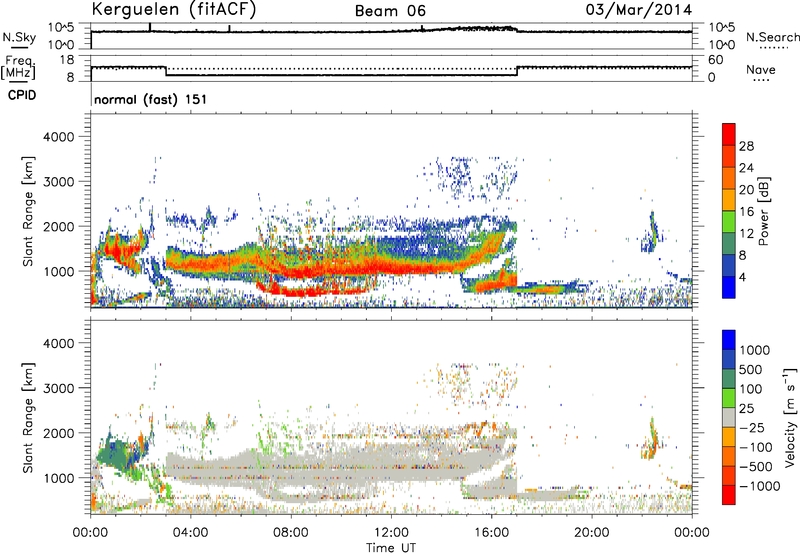Click the green velocity patch near 01:00 UT
This screenshot has height=554, width=800.
coord(115,452)
